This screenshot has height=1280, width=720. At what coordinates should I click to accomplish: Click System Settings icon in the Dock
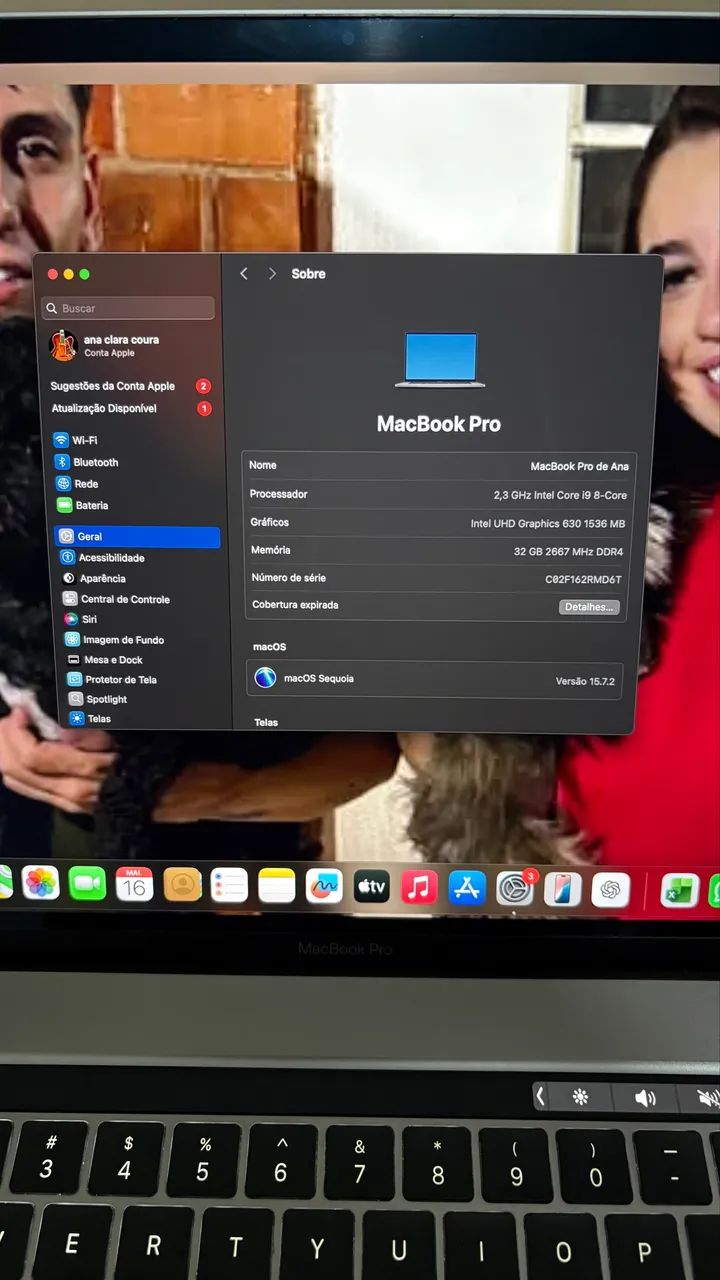(x=515, y=888)
